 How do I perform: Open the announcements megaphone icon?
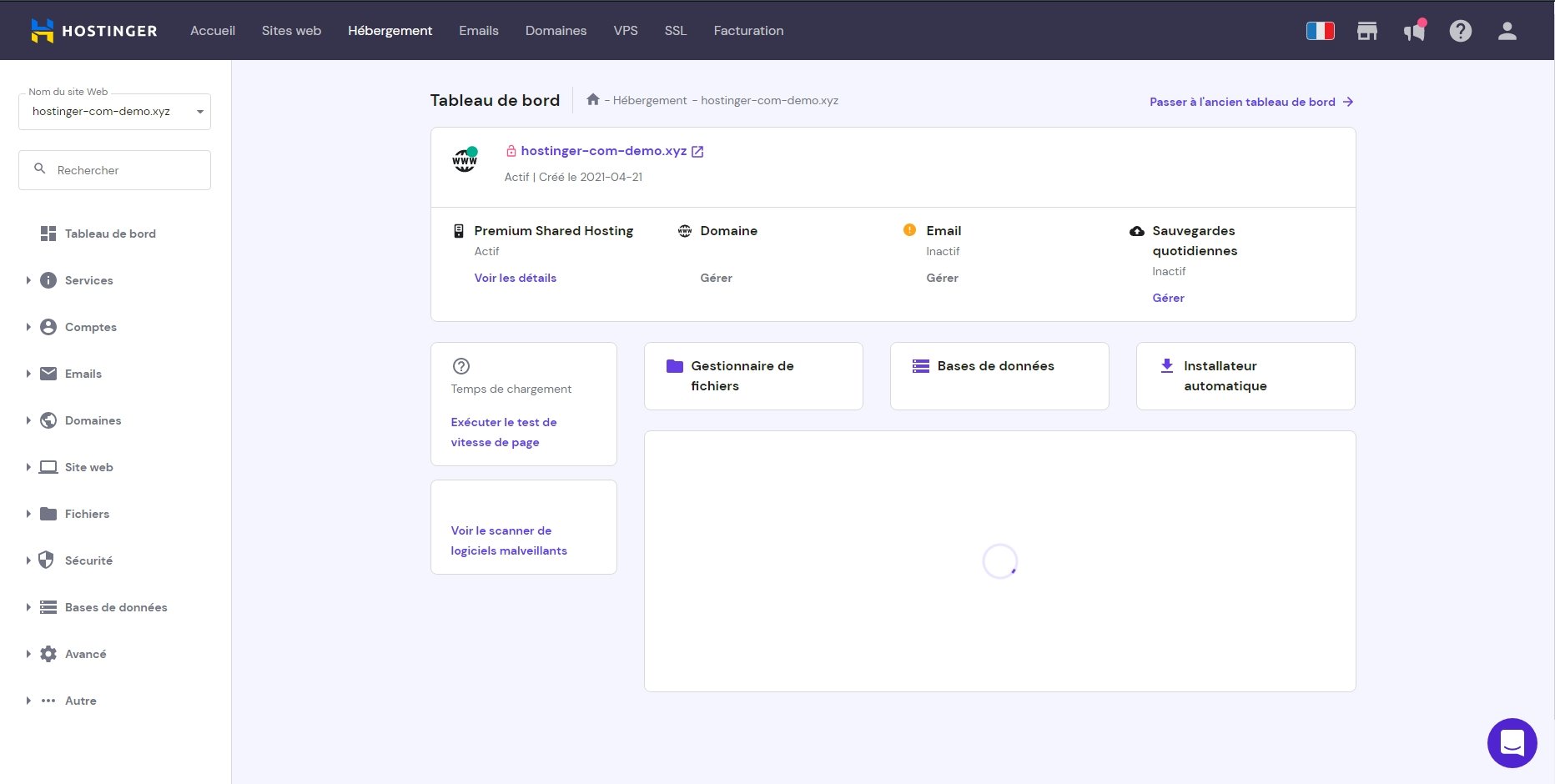point(1414,31)
